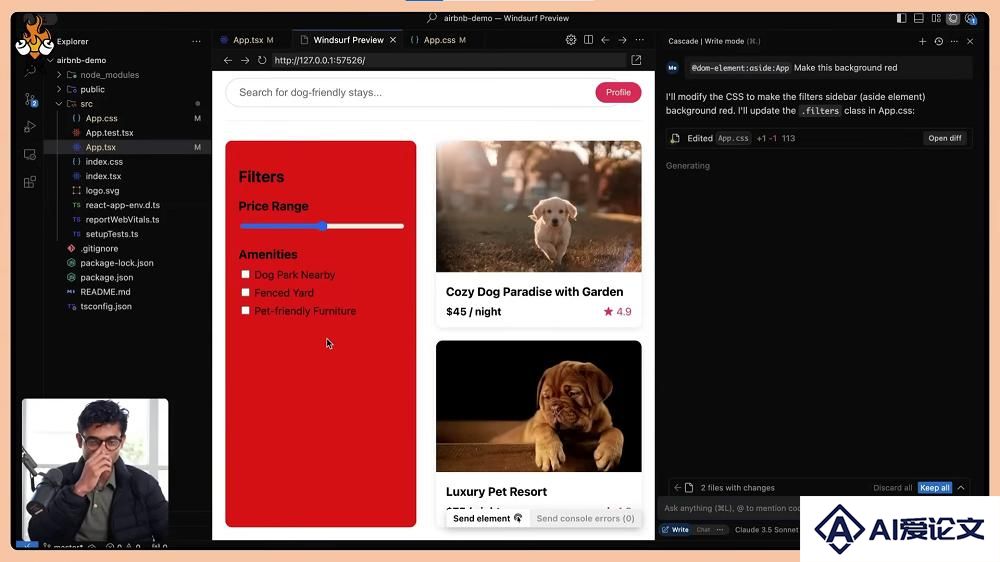
Task: Open README.md file
Action: pyautogui.click(x=105, y=292)
